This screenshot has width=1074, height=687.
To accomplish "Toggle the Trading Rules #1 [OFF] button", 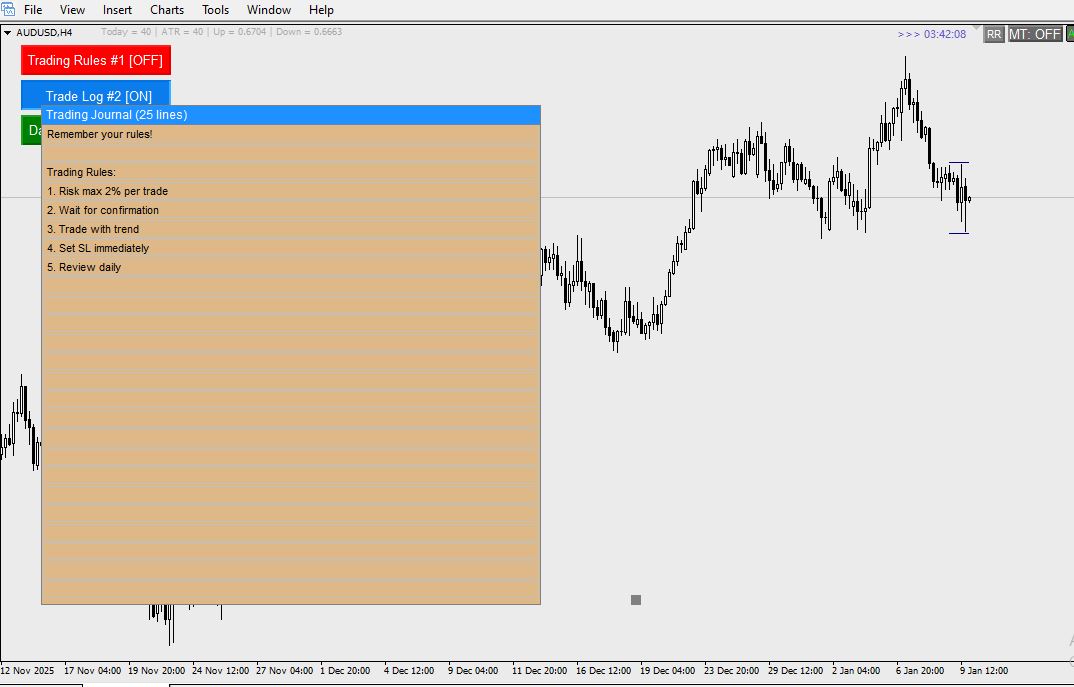I will click(96, 60).
